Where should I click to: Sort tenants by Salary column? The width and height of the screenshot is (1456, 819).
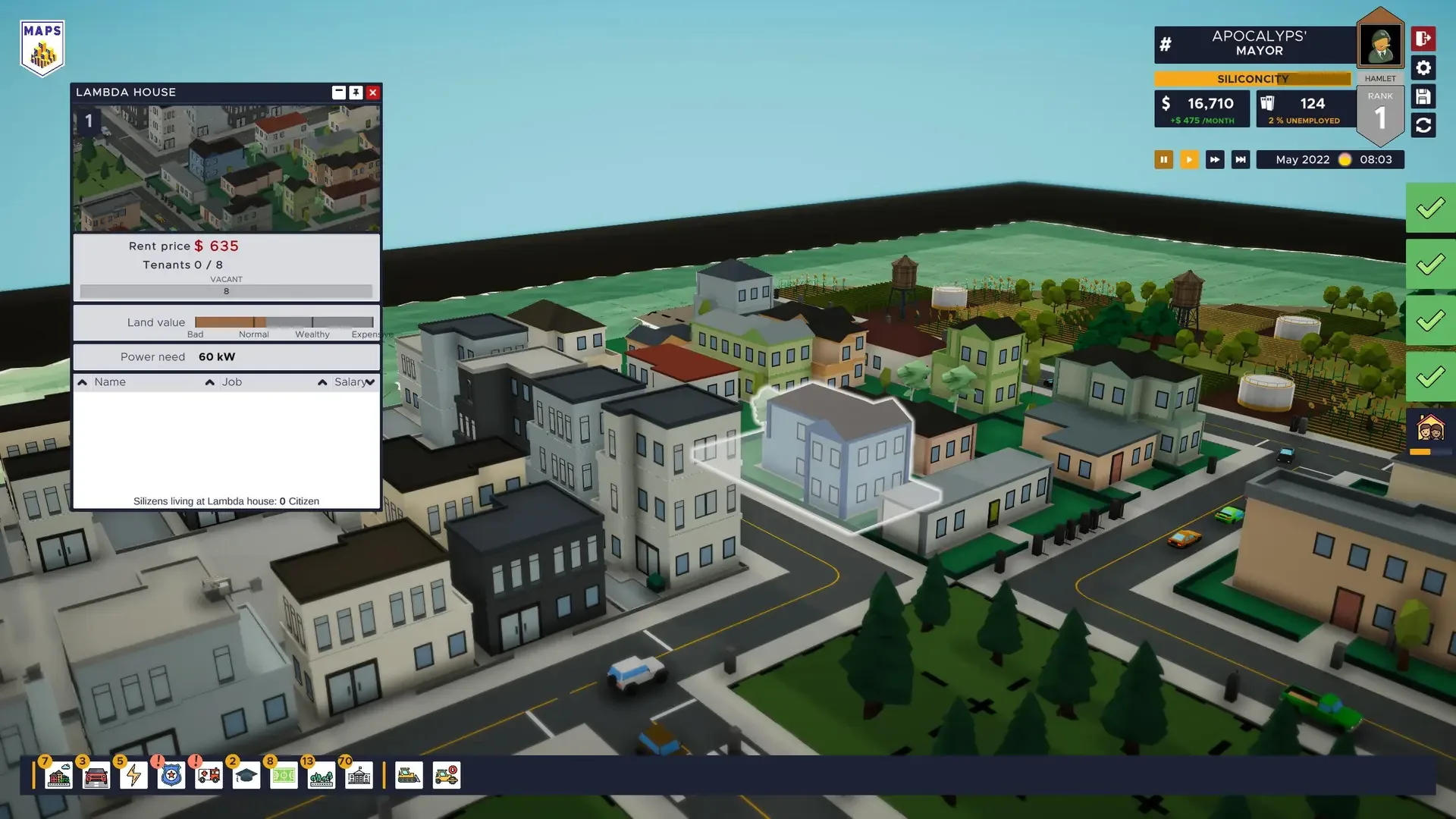click(349, 382)
